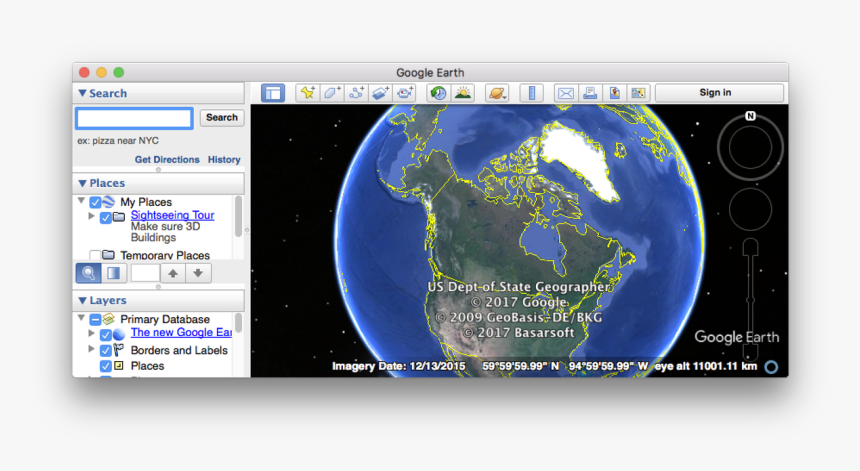Select the Primary Database label

165,319
